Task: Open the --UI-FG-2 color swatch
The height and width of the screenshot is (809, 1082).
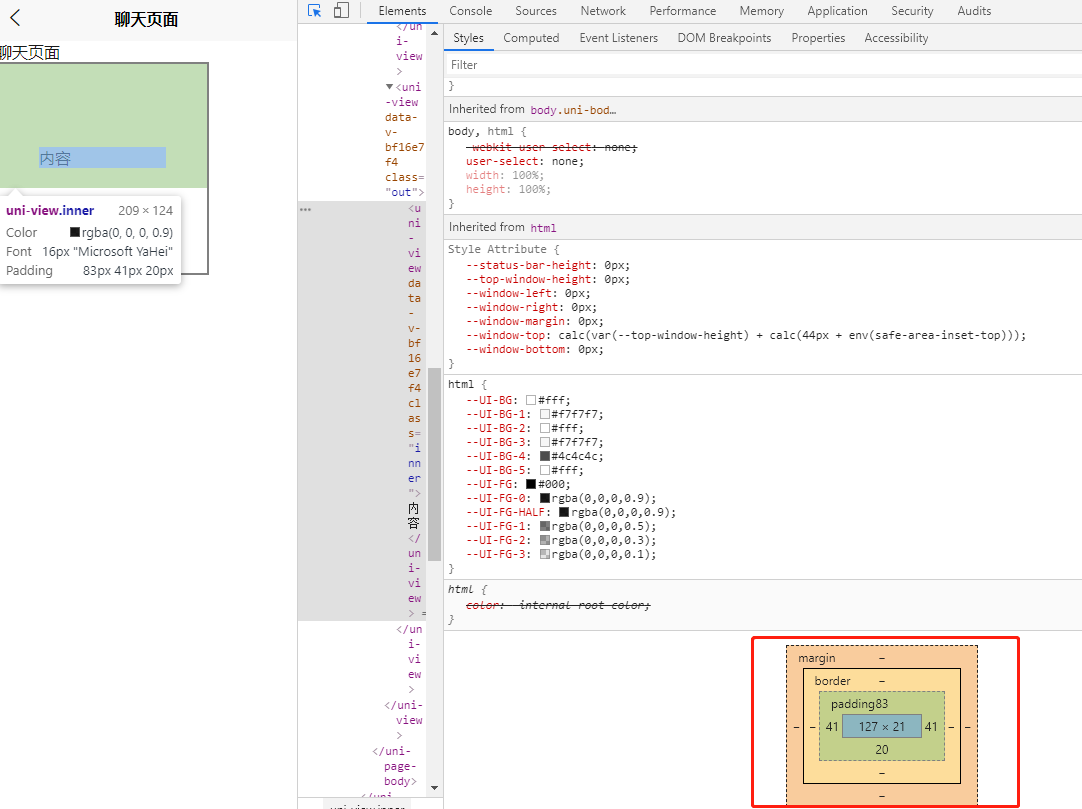Action: [544, 540]
